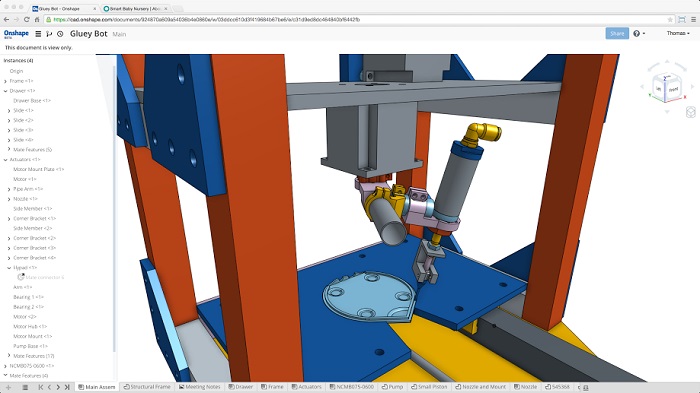Image resolution: width=700 pixels, height=393 pixels.
Task: Click the blue Share button
Action: coord(617,33)
